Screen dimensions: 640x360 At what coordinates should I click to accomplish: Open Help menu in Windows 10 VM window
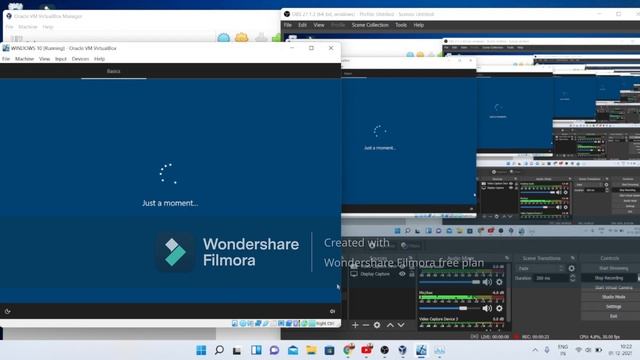100,59
